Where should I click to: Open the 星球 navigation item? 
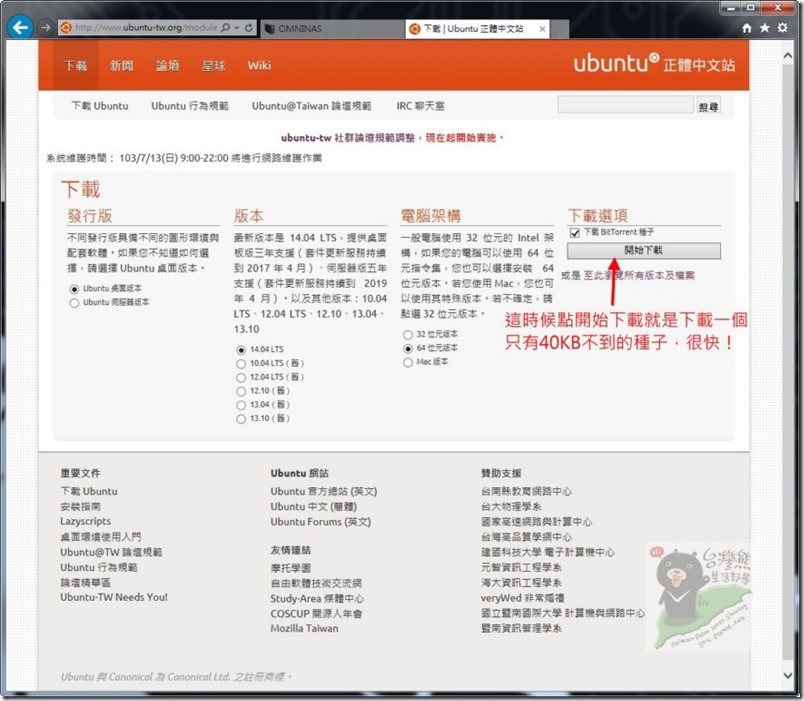pos(213,66)
